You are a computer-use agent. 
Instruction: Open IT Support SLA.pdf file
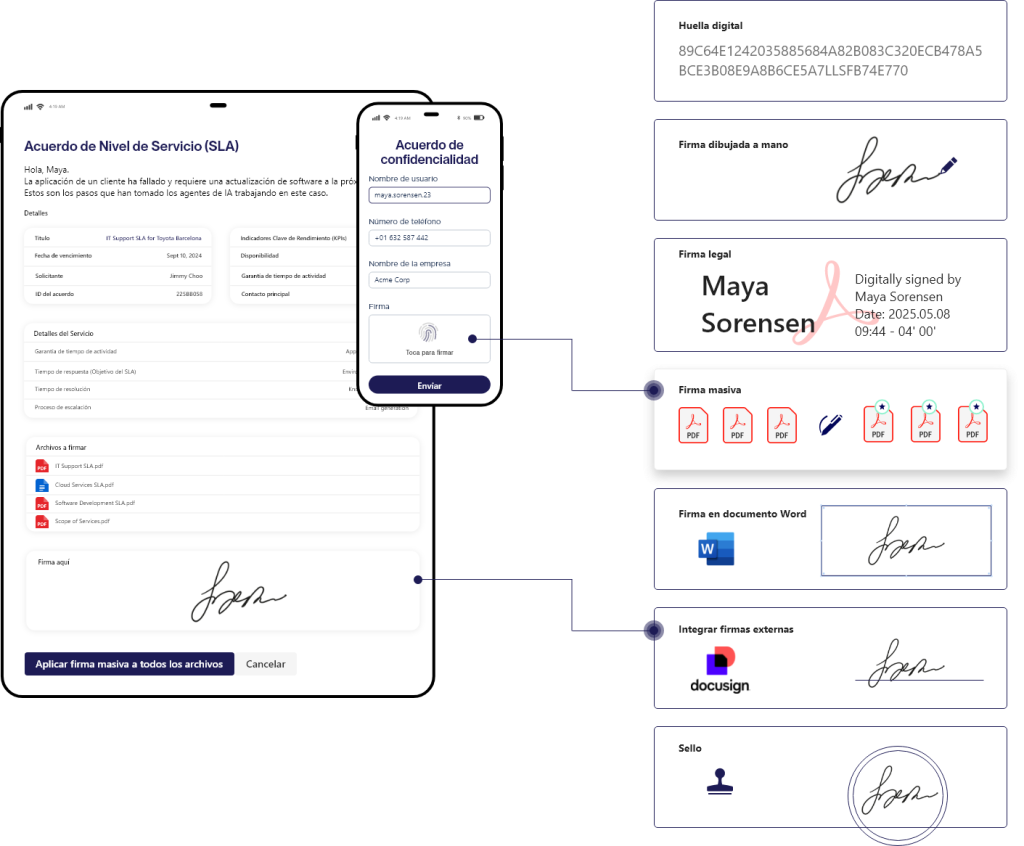[78, 466]
